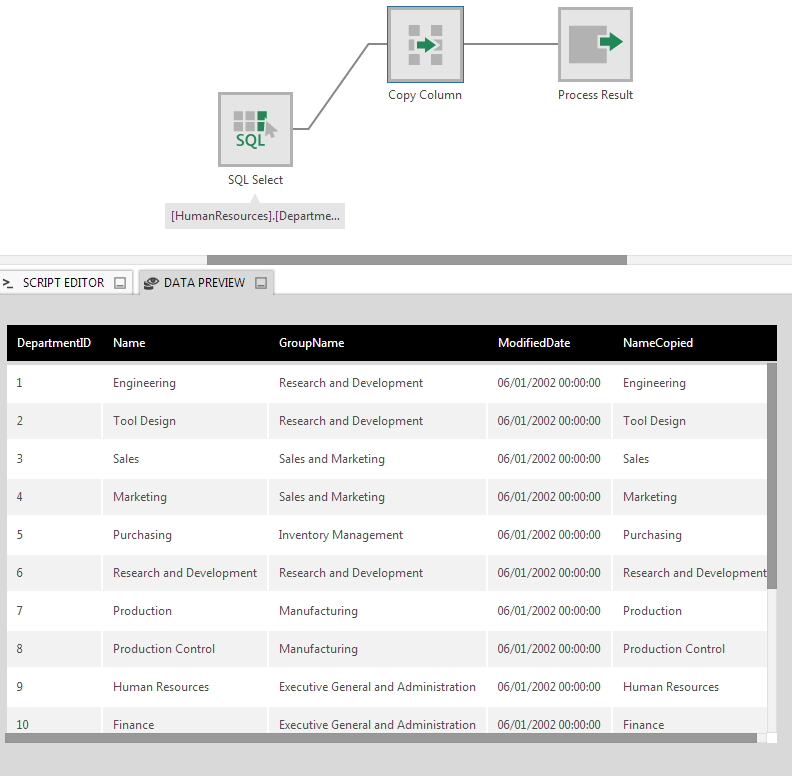This screenshot has height=776, width=792.
Task: Click DepartmentID cell with value 6
Action: [54, 573]
